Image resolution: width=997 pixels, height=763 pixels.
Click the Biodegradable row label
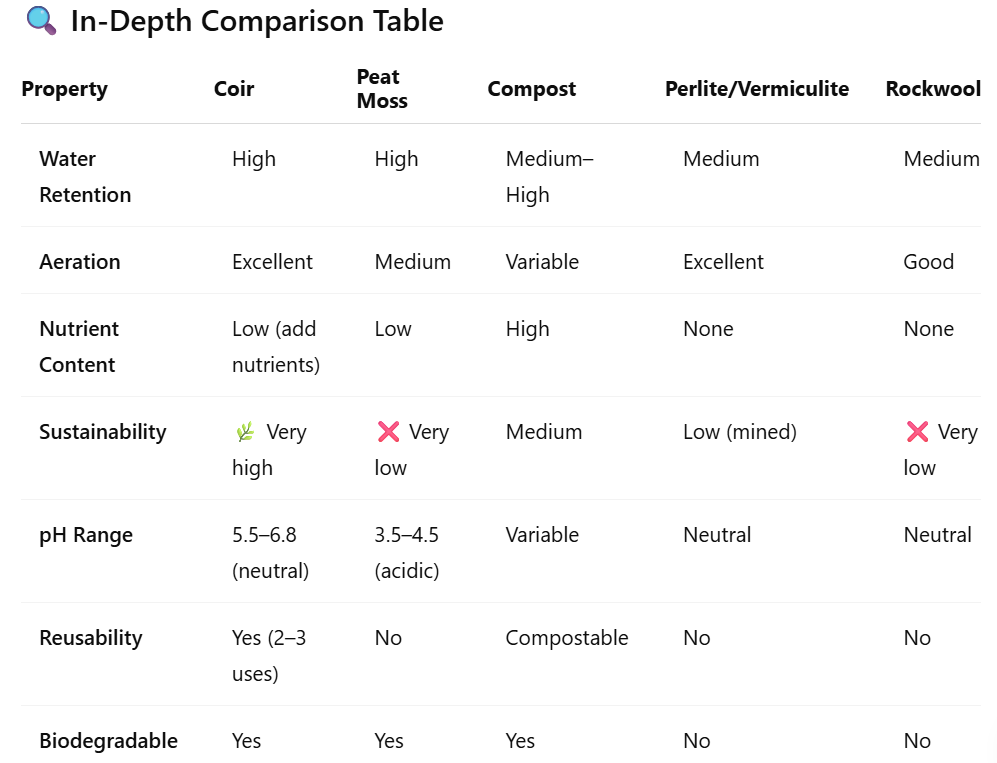(x=108, y=741)
